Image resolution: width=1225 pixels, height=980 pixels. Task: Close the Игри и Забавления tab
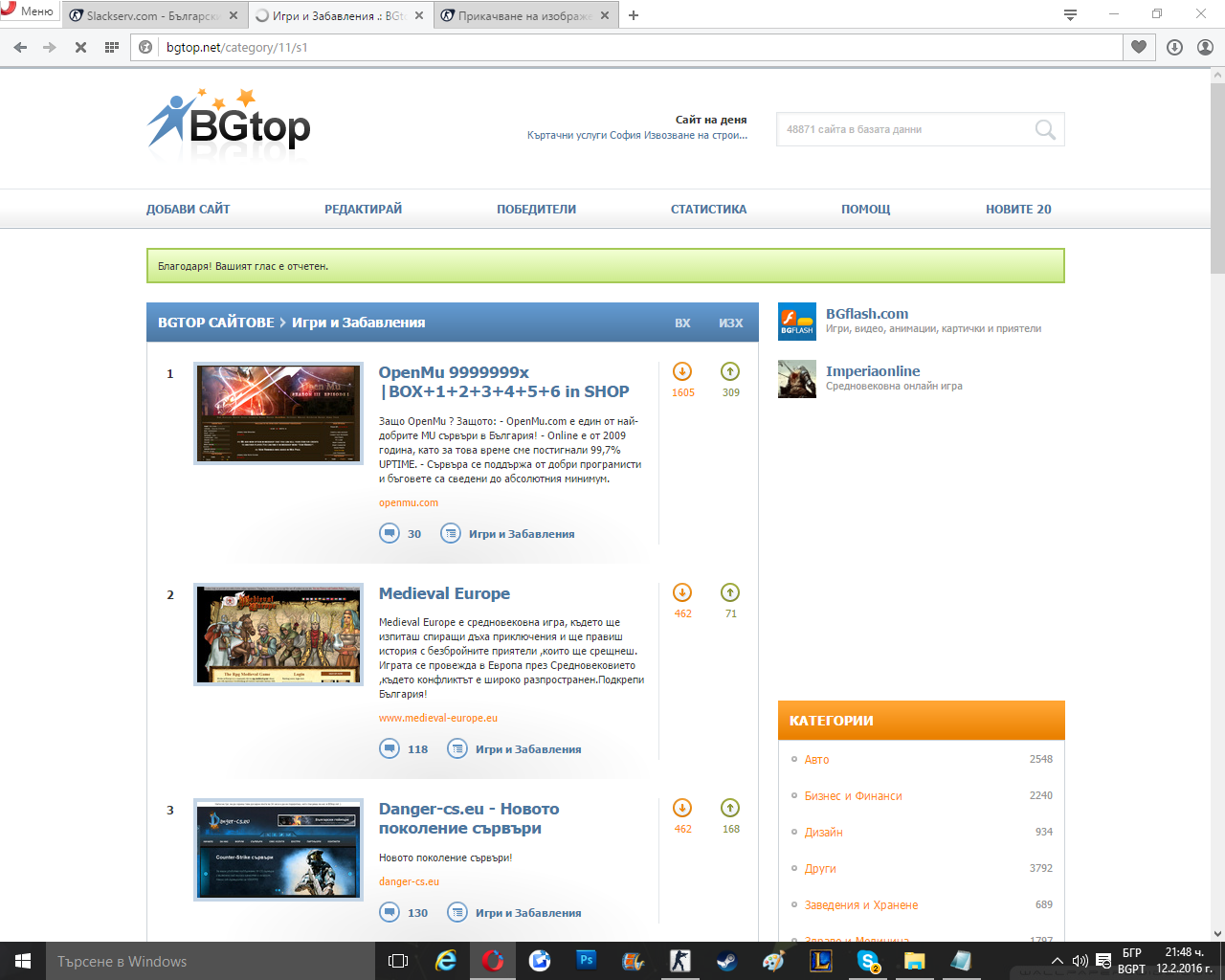tap(419, 15)
